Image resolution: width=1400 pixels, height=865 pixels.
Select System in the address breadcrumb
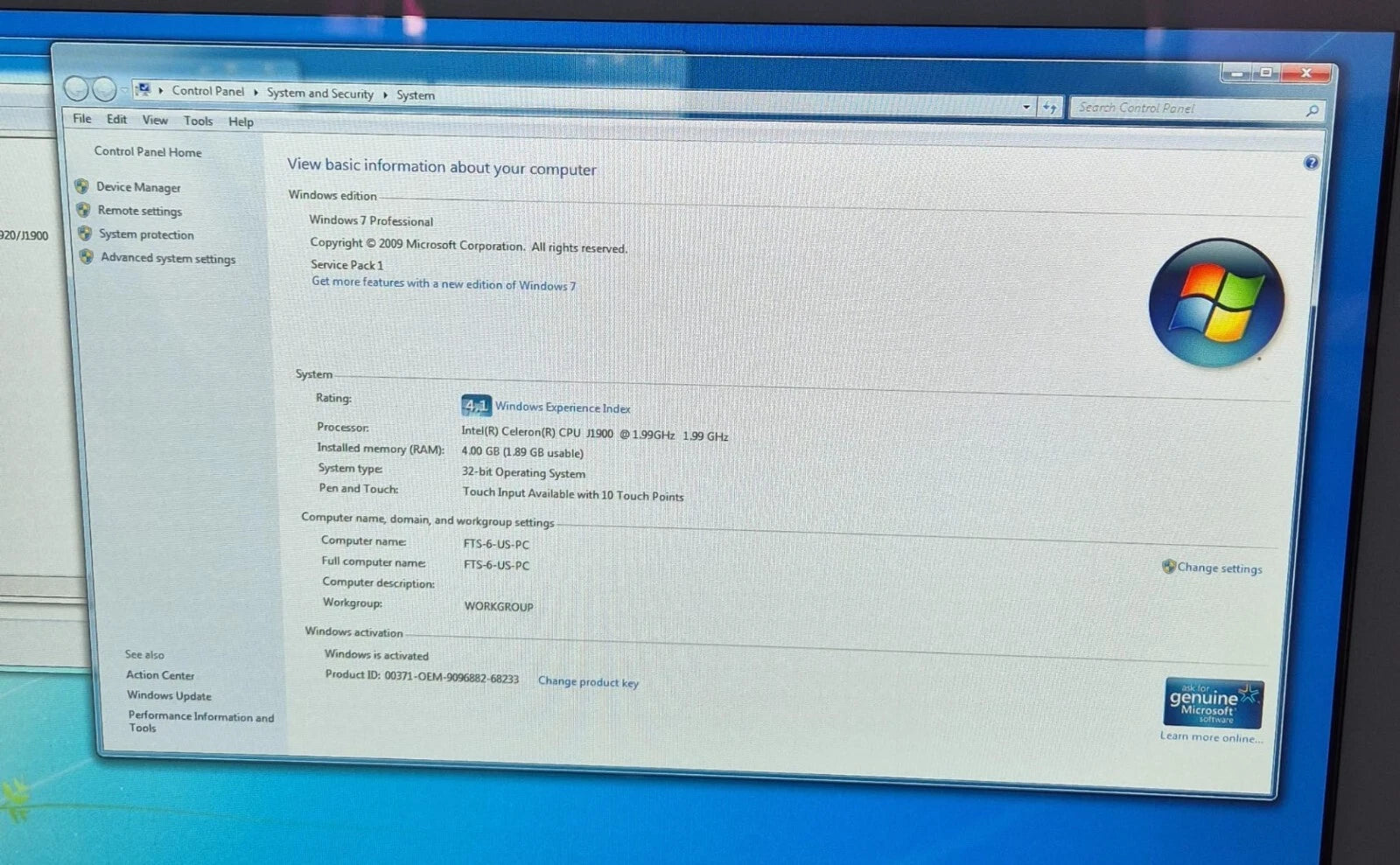point(416,95)
